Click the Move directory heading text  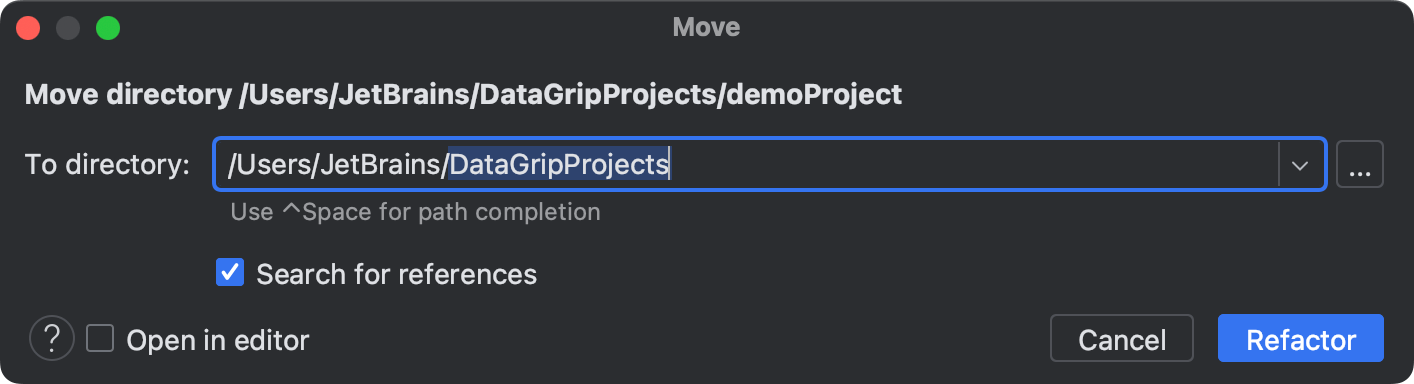[x=463, y=95]
